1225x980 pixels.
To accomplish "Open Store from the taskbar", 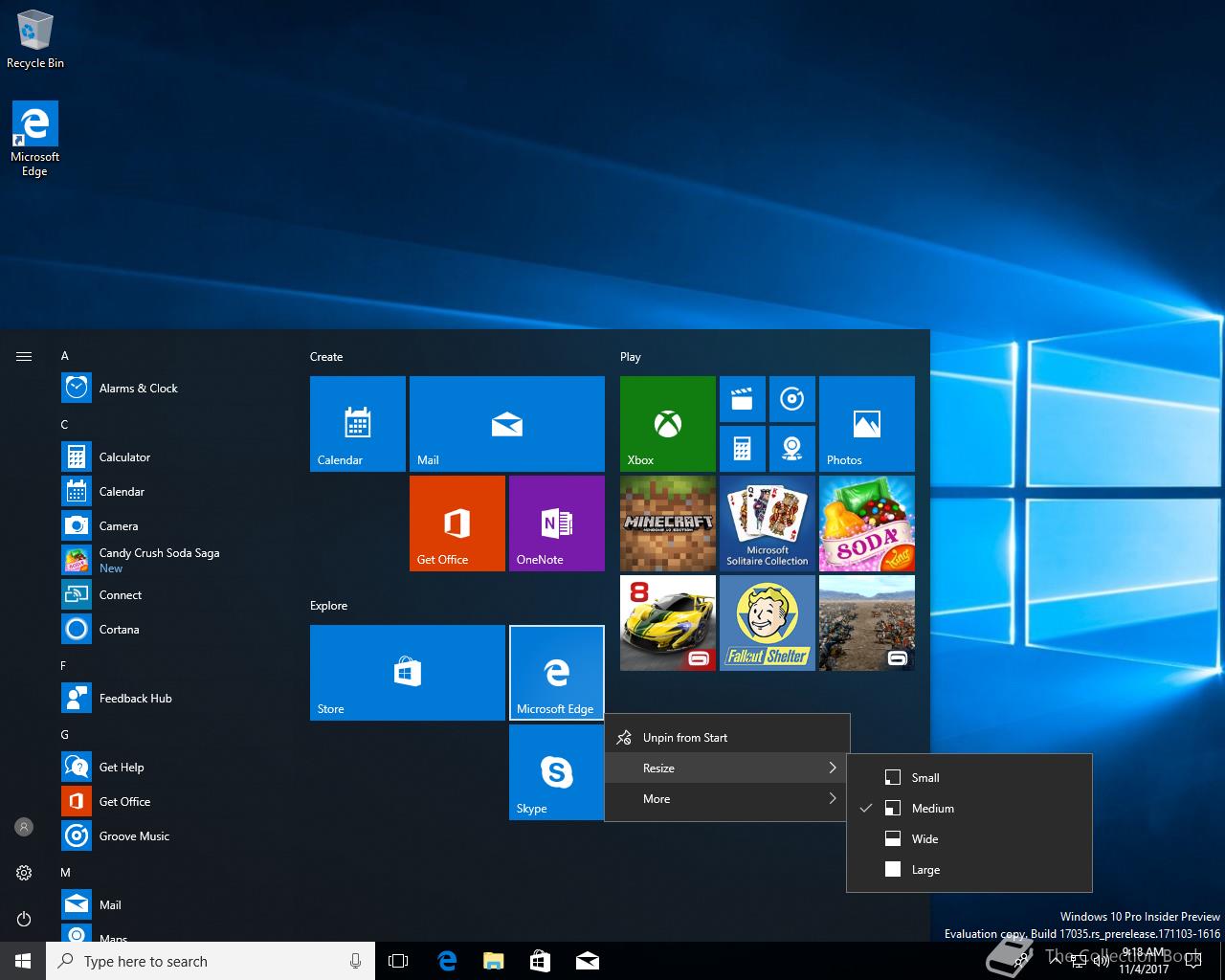I will click(x=541, y=961).
